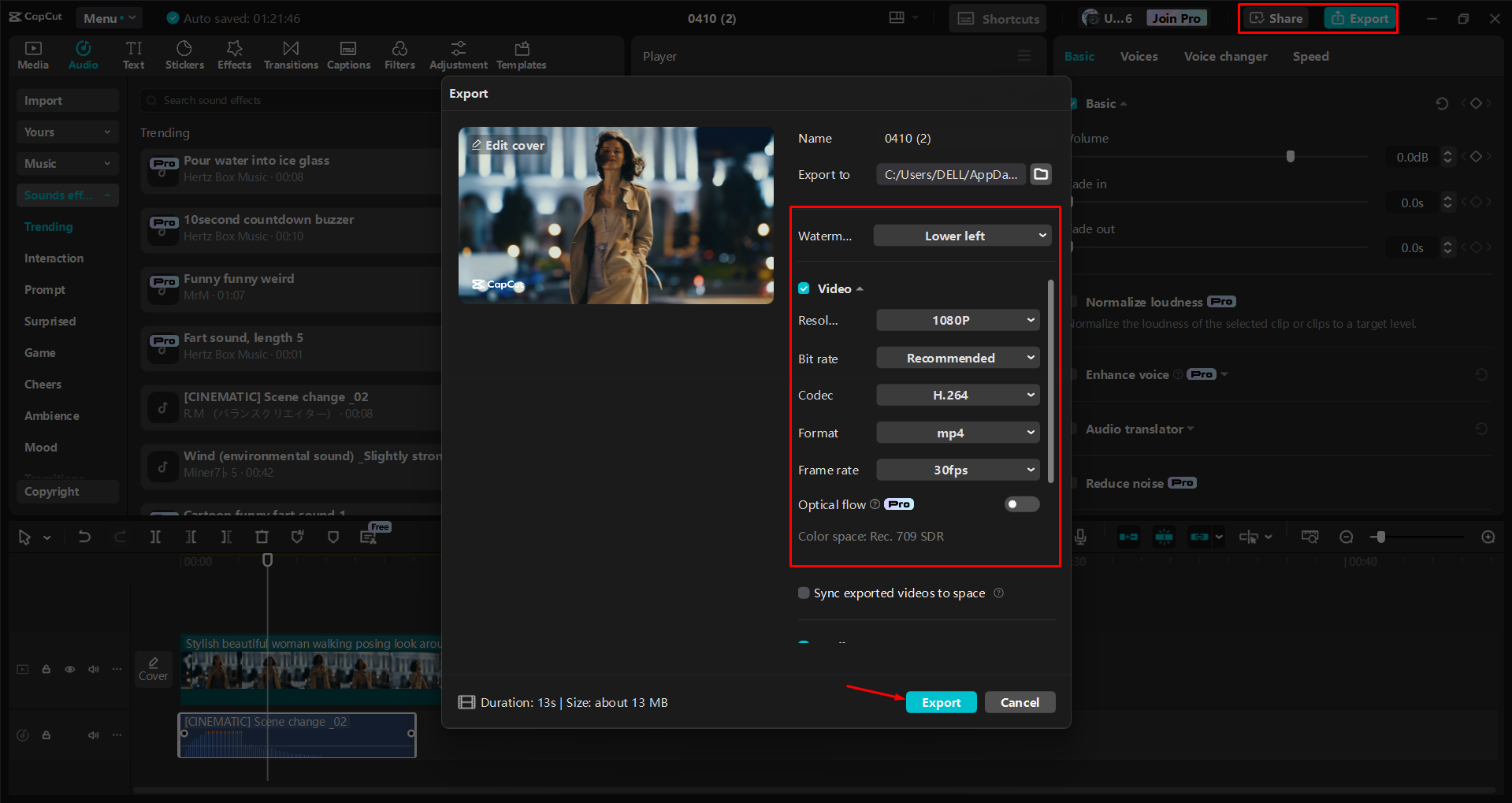This screenshot has height=803, width=1512.
Task: Enable the Optical flow toggle
Action: pos(1021,504)
